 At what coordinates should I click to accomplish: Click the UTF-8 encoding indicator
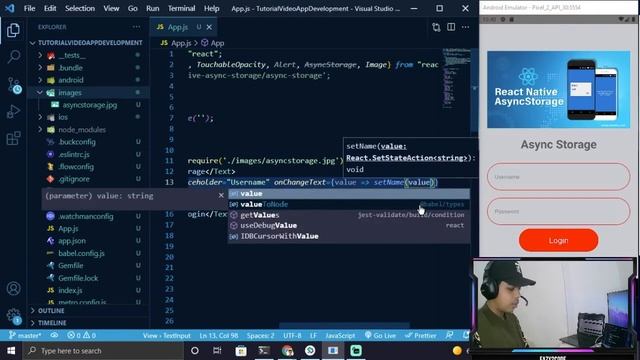tap(292, 336)
